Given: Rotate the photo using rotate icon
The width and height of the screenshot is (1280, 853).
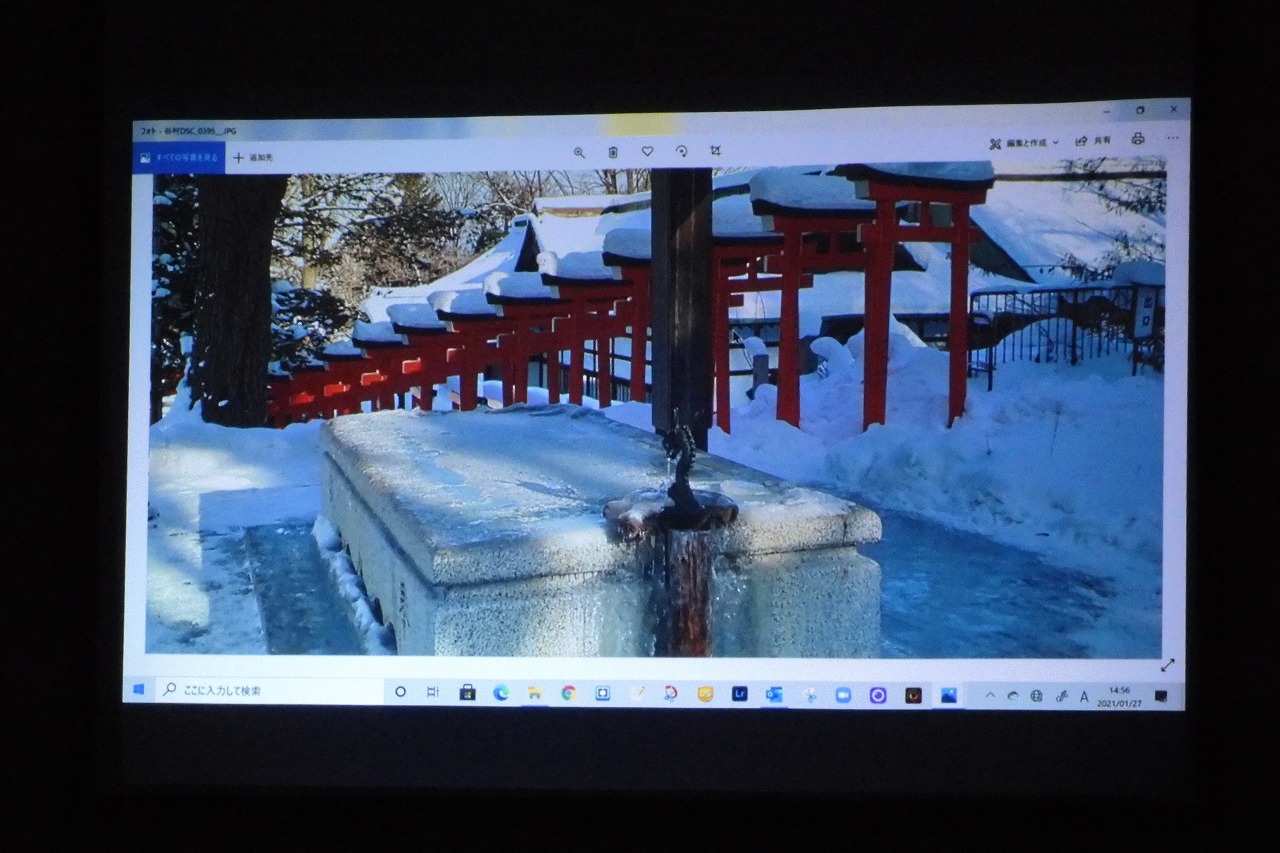Looking at the screenshot, I should 681,151.
